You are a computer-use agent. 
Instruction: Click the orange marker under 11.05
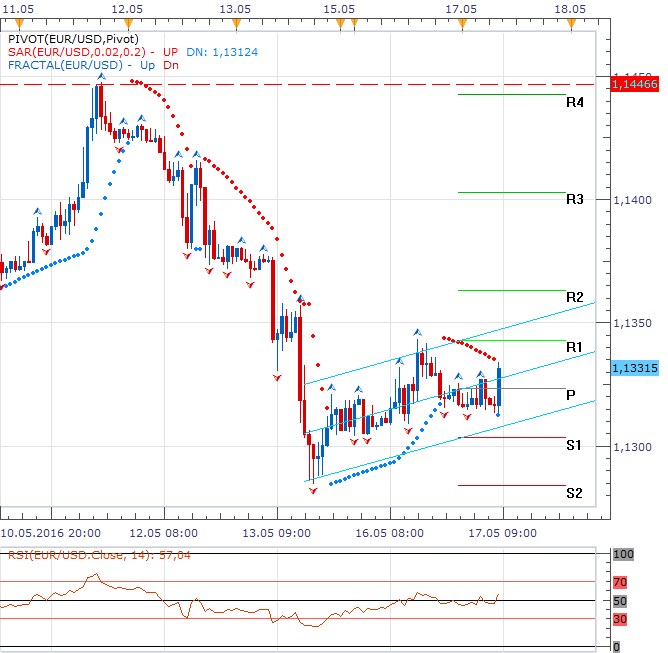19,24
